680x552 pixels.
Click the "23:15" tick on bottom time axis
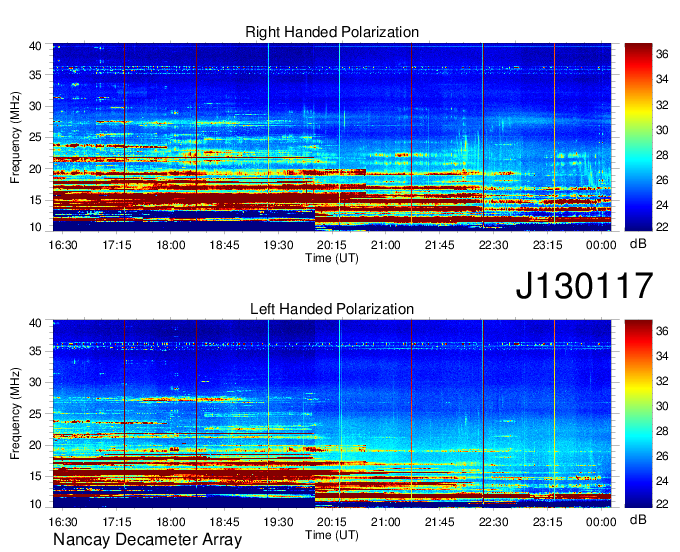(x=547, y=522)
